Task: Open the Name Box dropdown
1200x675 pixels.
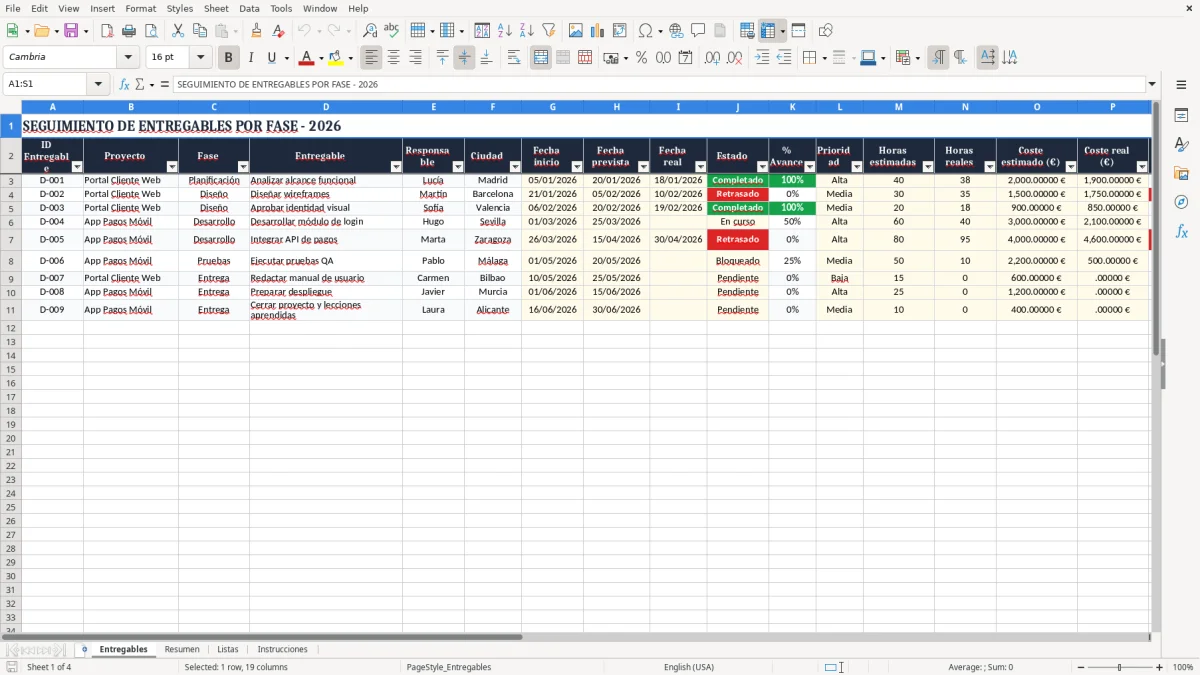Action: point(100,84)
